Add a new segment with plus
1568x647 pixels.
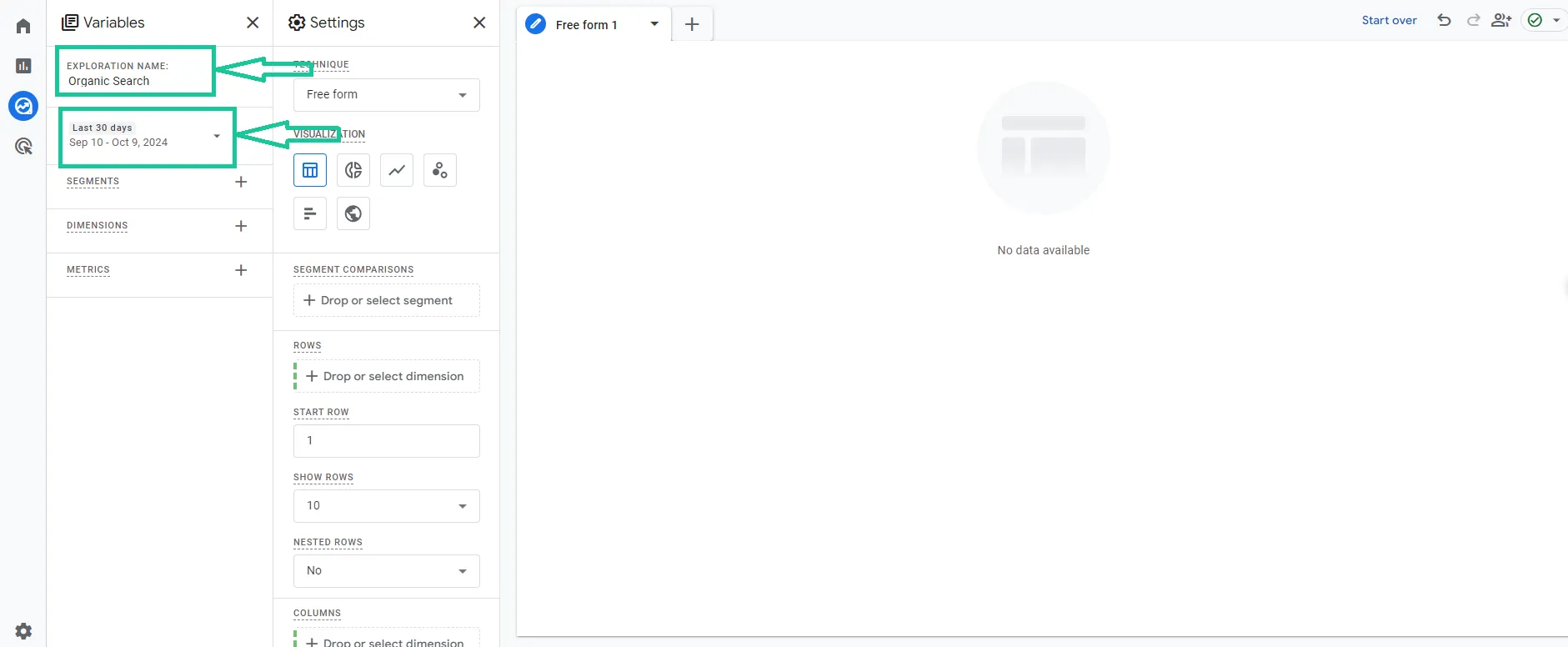[x=241, y=182]
